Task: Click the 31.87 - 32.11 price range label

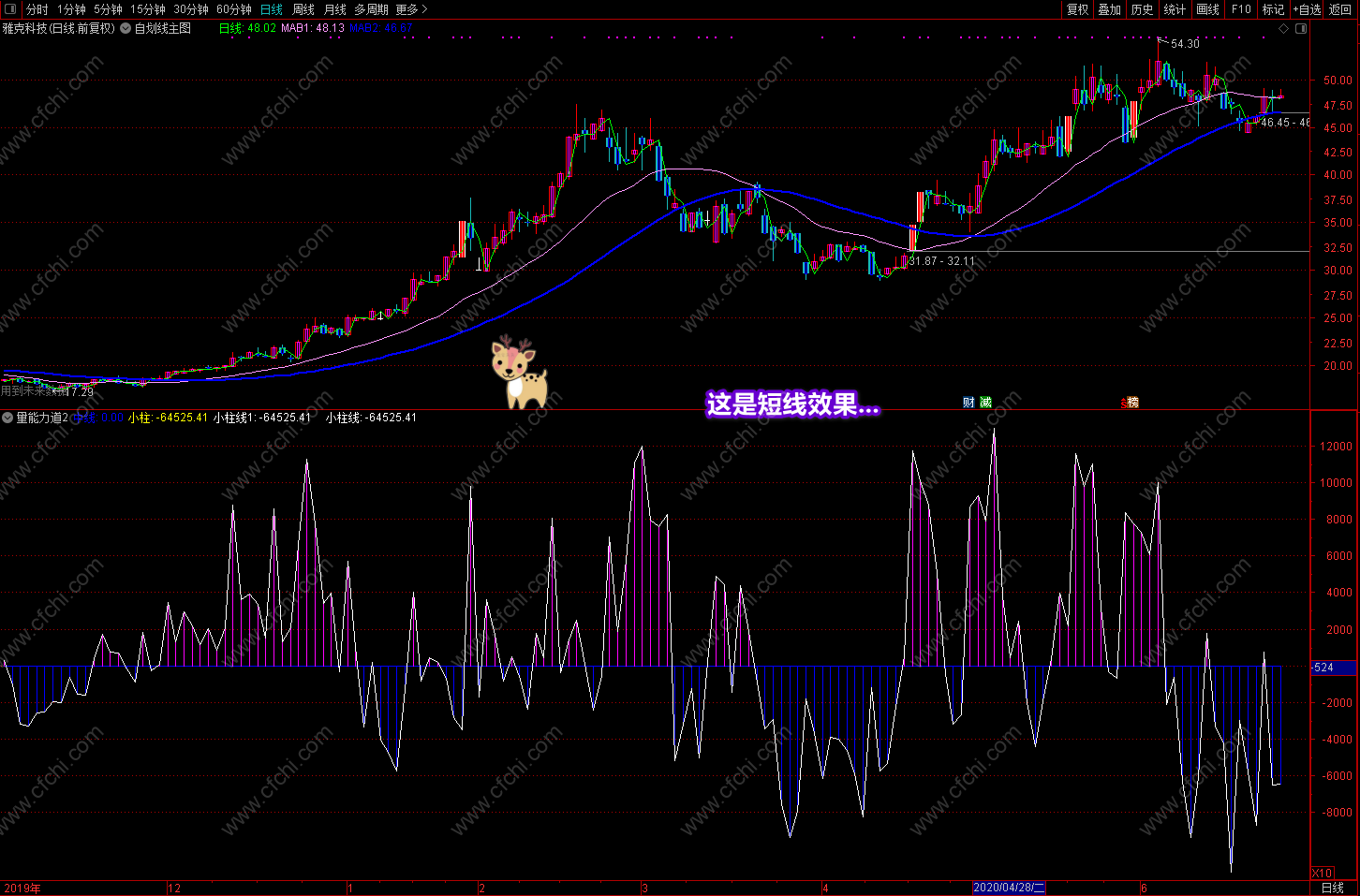Action: (x=941, y=261)
